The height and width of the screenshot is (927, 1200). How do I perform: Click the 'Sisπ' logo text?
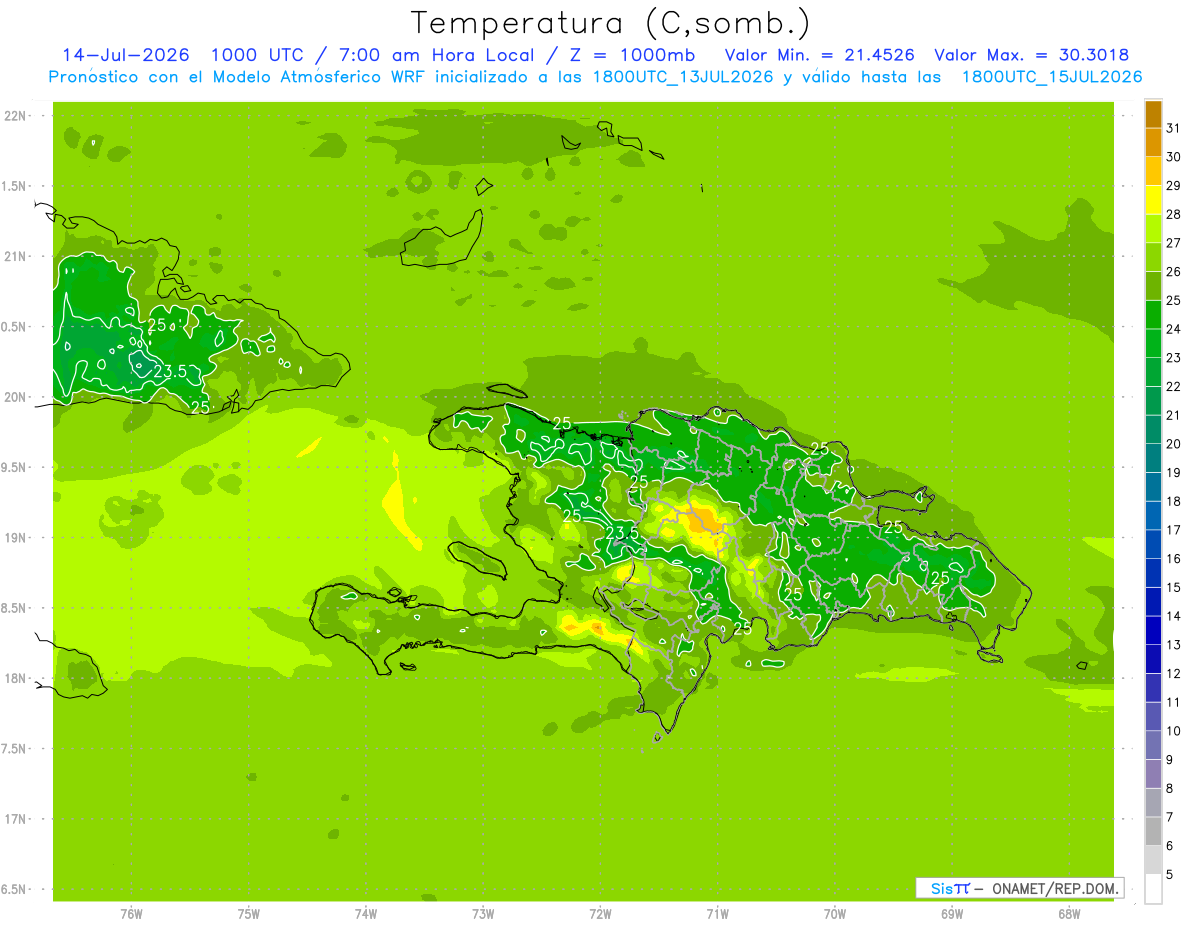(950, 888)
